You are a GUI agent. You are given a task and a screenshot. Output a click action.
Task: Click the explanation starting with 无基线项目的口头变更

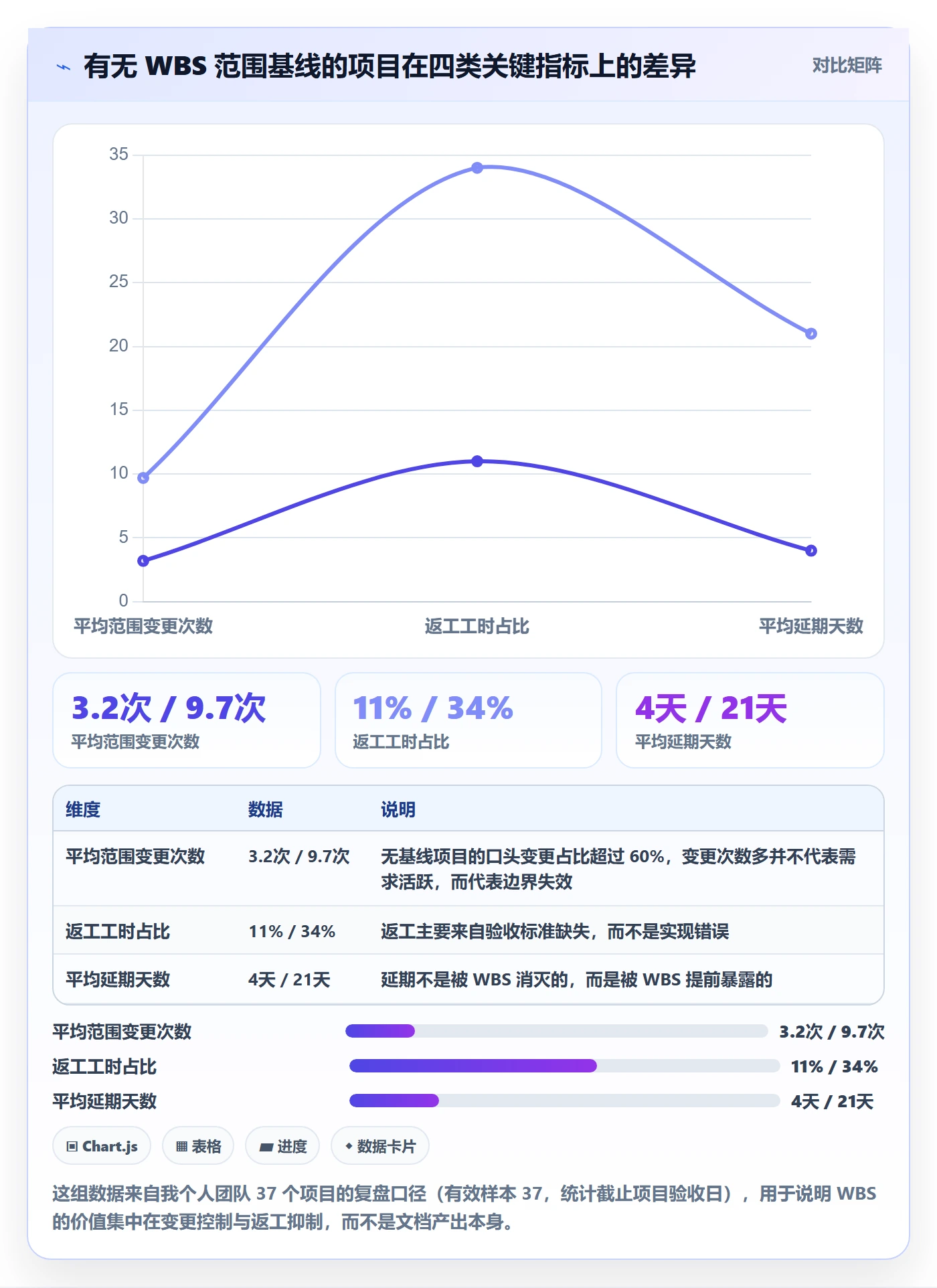(618, 869)
